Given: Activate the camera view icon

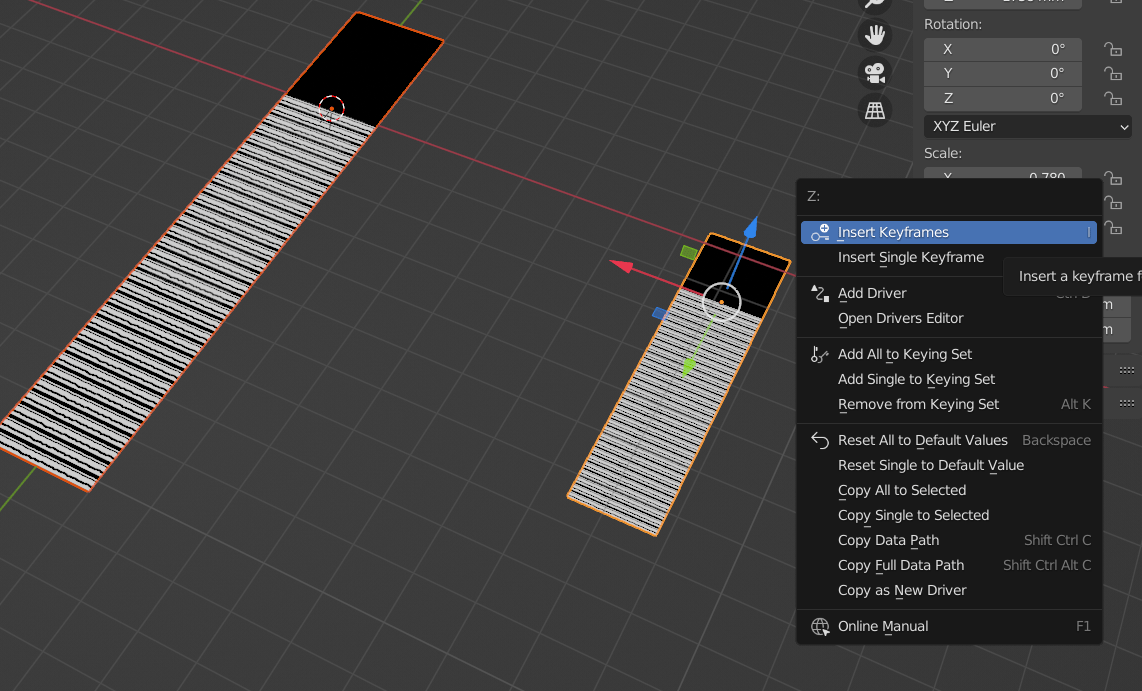Looking at the screenshot, I should (x=874, y=72).
